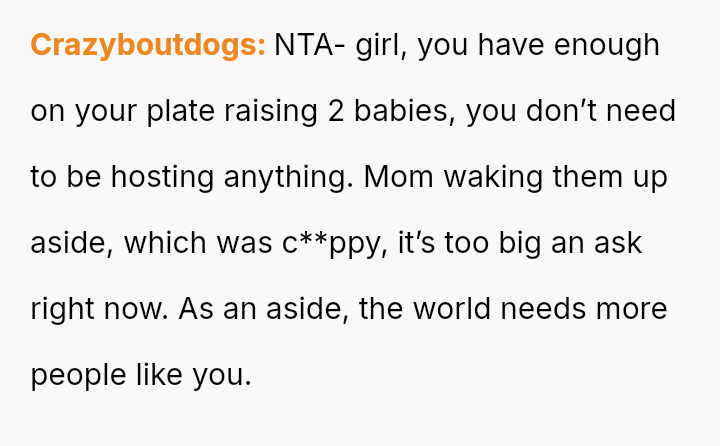Image resolution: width=720 pixels, height=446 pixels.
Task: Click the word "girl" in the first line
Action: (x=381, y=46)
